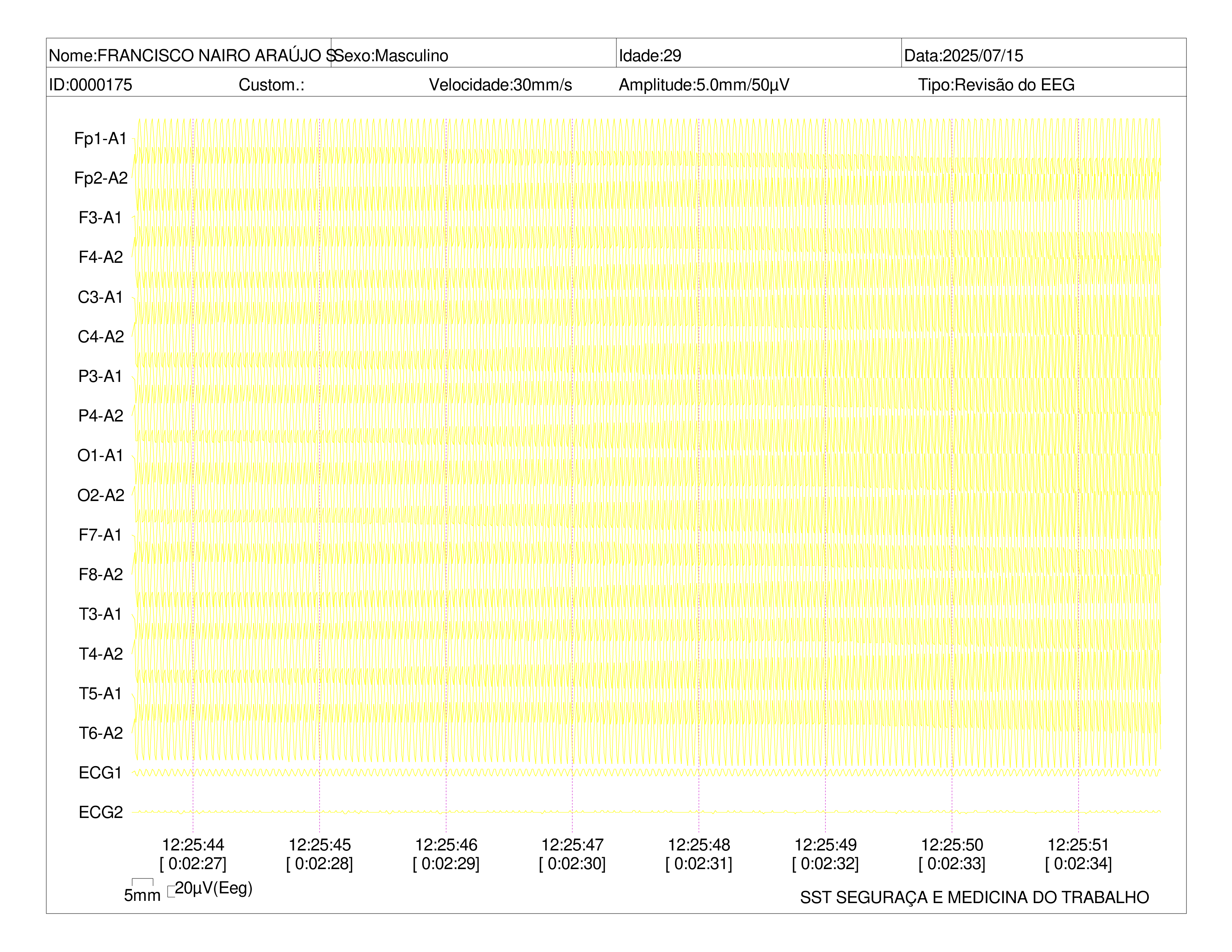Screen dimensions: 1232x952
Task: Click the elapsed time '[ 0:02:28]'
Action: click(319, 864)
